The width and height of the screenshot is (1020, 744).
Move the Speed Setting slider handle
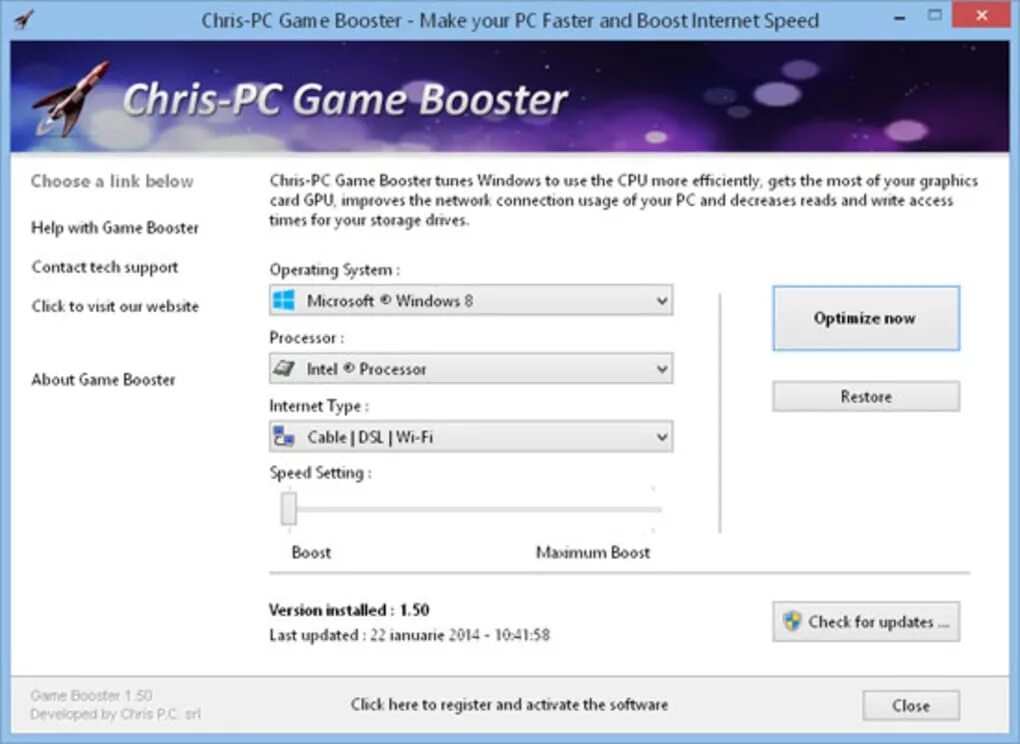click(288, 508)
